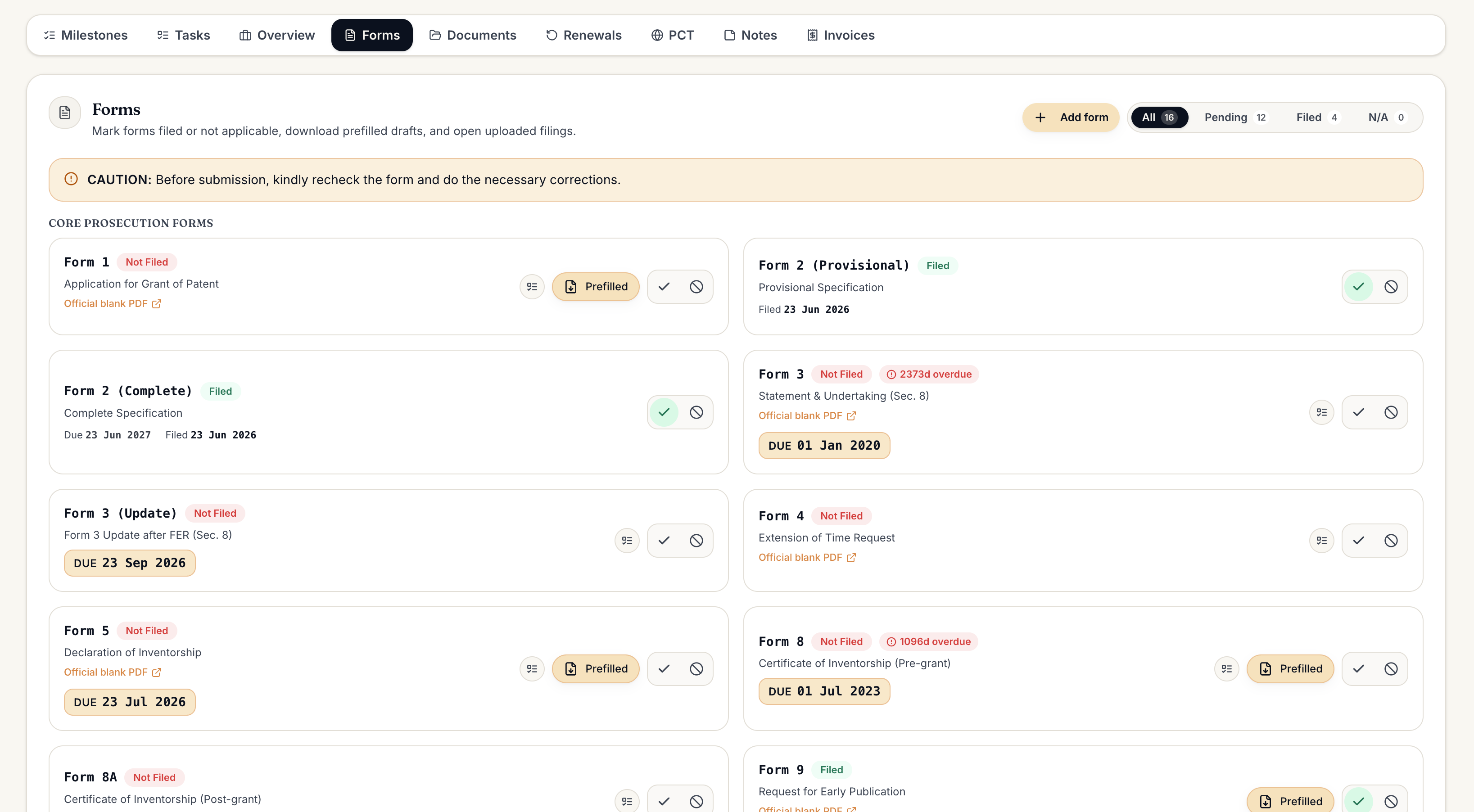The width and height of the screenshot is (1474, 812).
Task: Mark Form 8A as filed
Action: click(664, 801)
